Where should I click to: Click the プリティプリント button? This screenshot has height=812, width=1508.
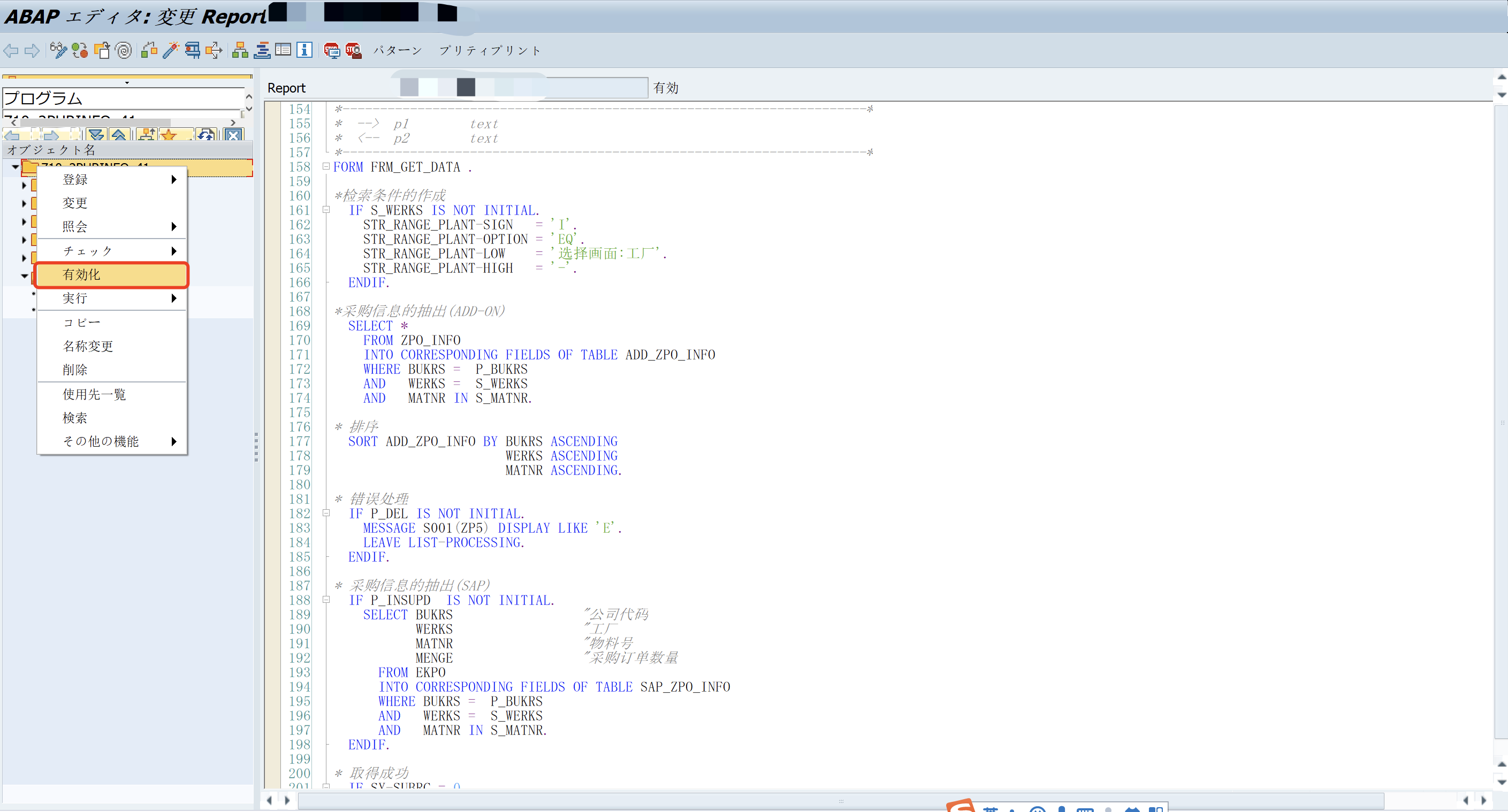point(490,50)
